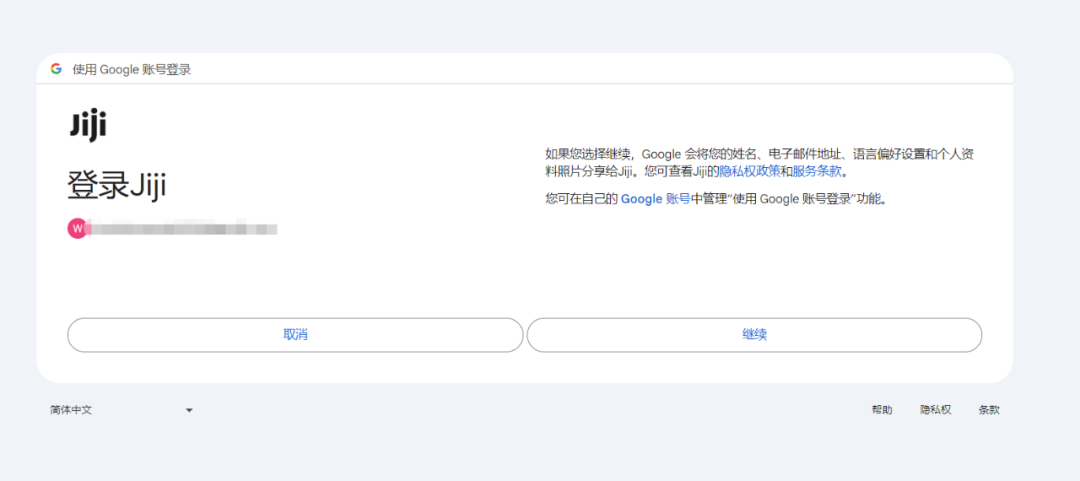The image size is (1080, 481).
Task: Open the 帮助 footer link
Action: [882, 410]
